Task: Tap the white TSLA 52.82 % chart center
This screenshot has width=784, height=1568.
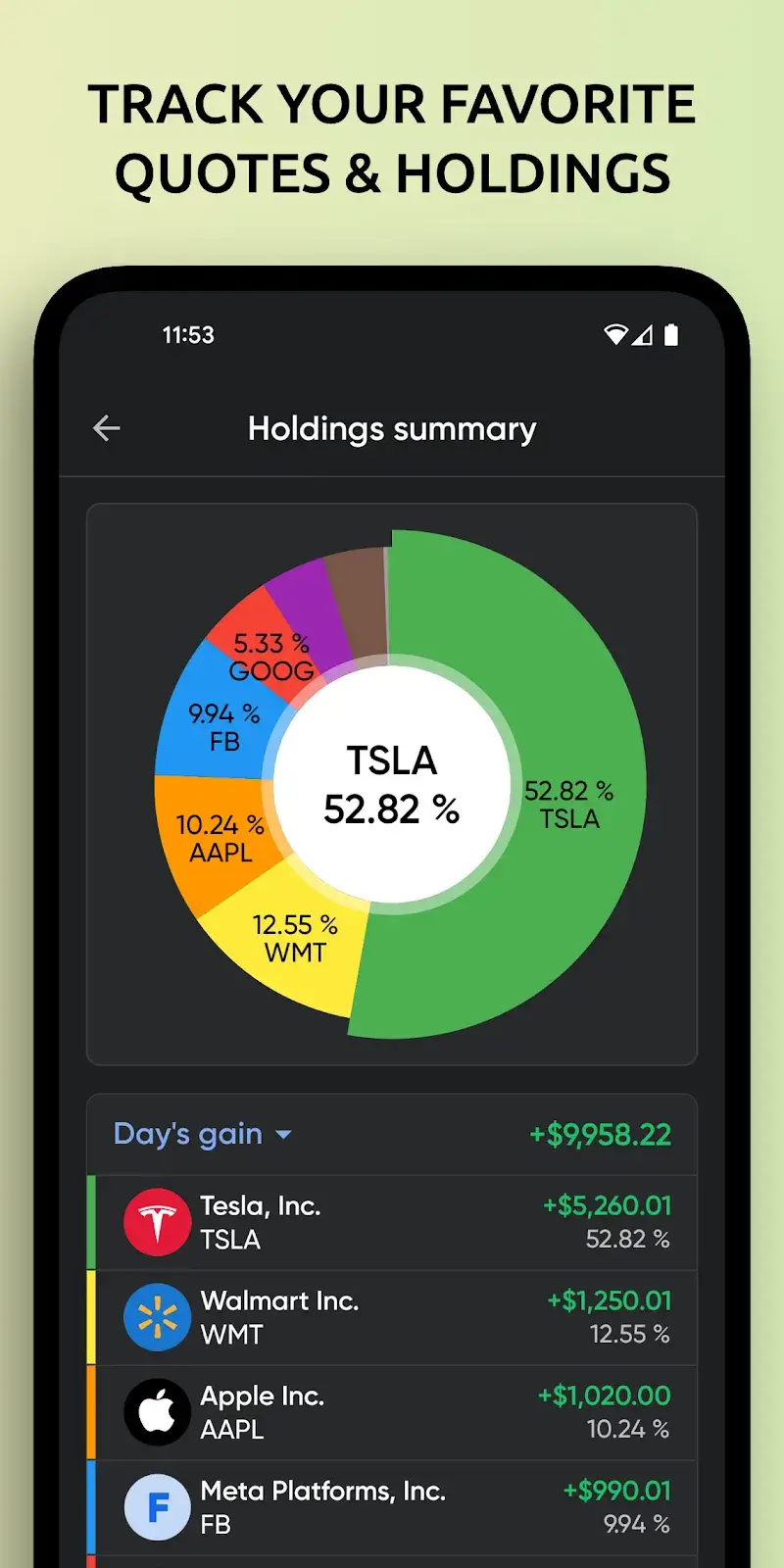Action: pyautogui.click(x=392, y=784)
